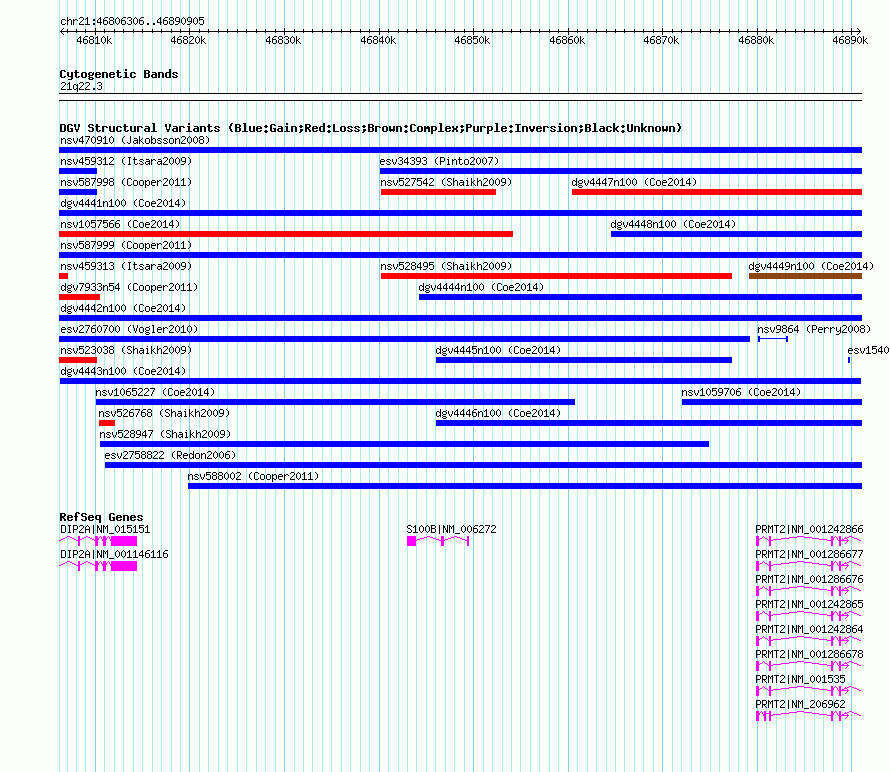Click the small red nsv459313 (Itsara2009) bar
Screen dimensions: 890x772
point(64,276)
